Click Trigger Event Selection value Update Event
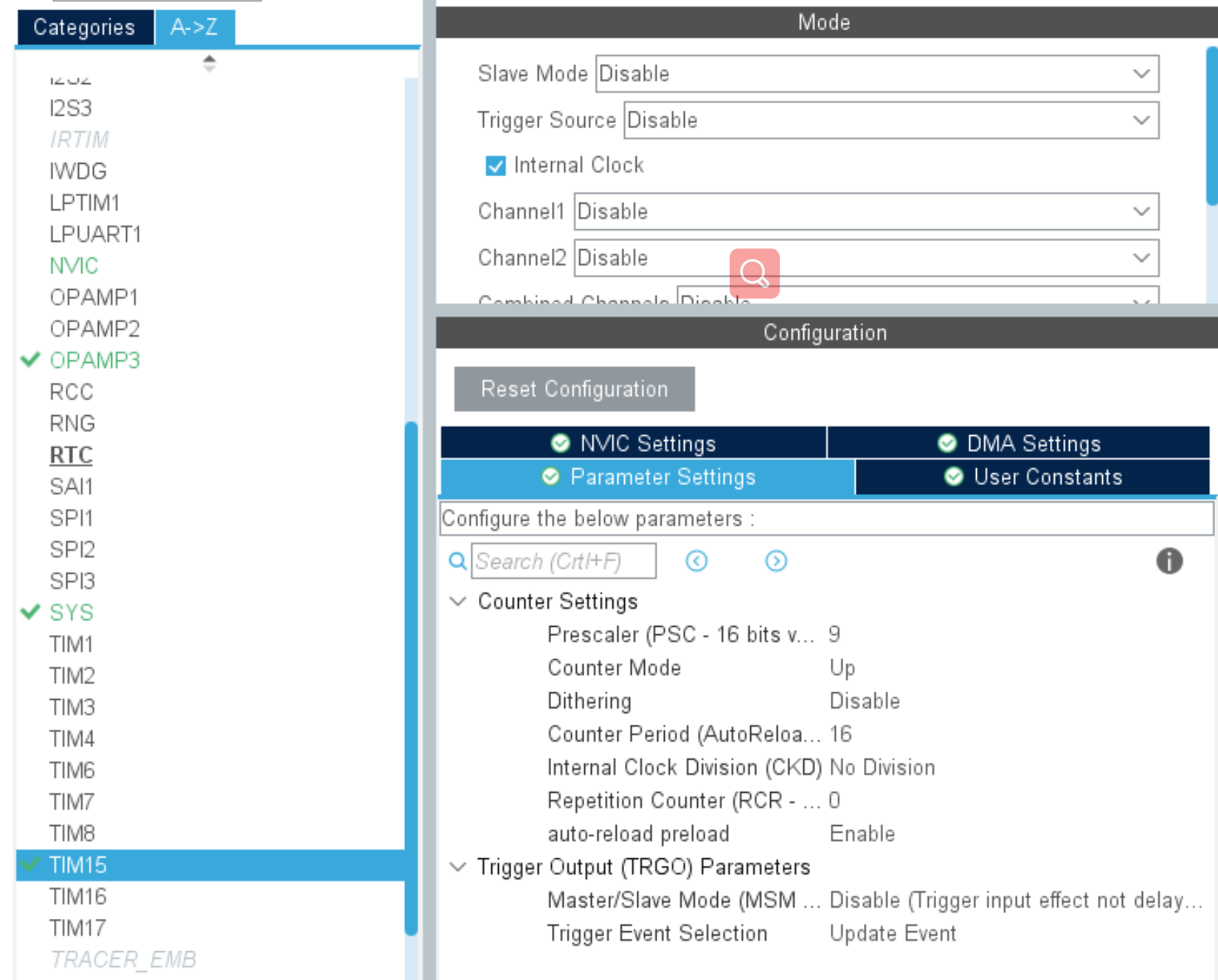The width and height of the screenshot is (1218, 980). click(x=893, y=933)
